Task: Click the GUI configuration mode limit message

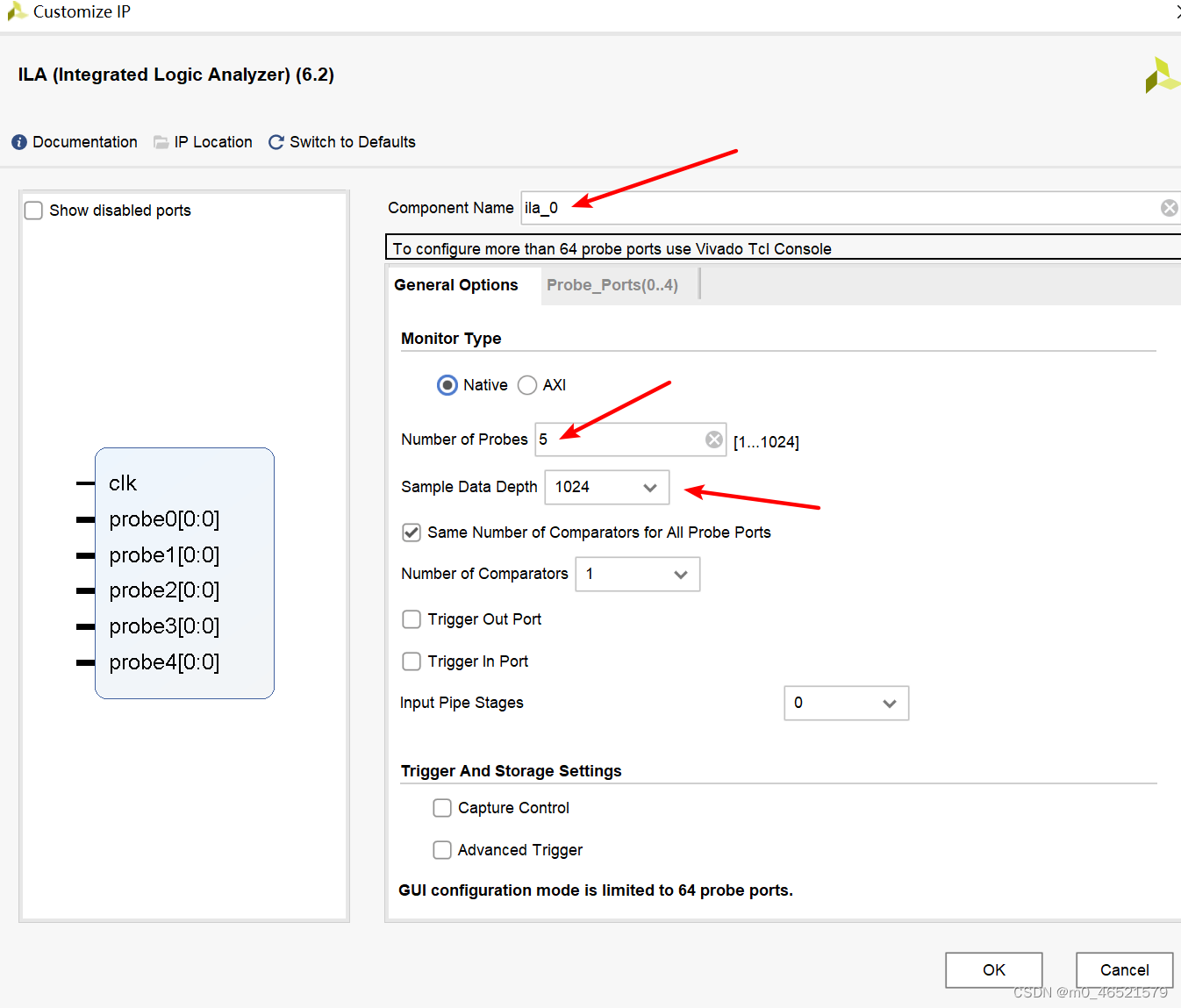Action: coord(595,890)
